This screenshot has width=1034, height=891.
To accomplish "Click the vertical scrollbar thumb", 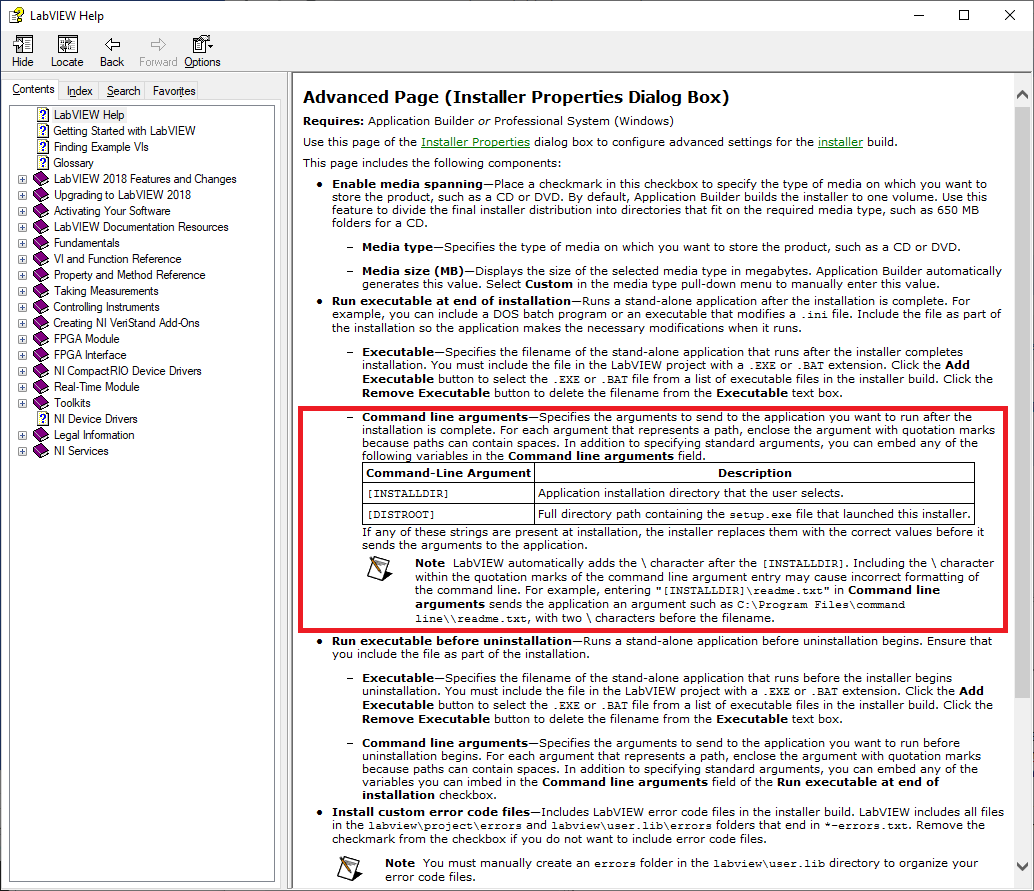I will (x=1022, y=402).
